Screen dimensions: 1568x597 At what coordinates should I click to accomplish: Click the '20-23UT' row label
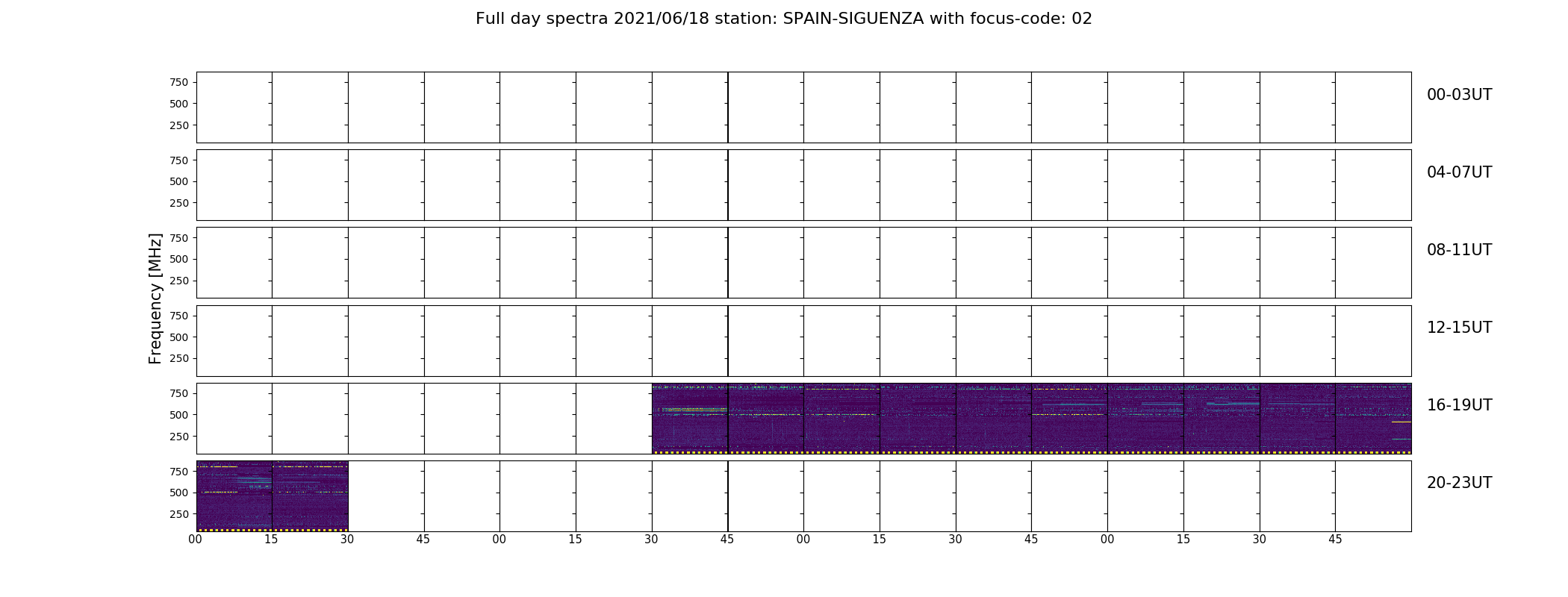(x=1459, y=483)
